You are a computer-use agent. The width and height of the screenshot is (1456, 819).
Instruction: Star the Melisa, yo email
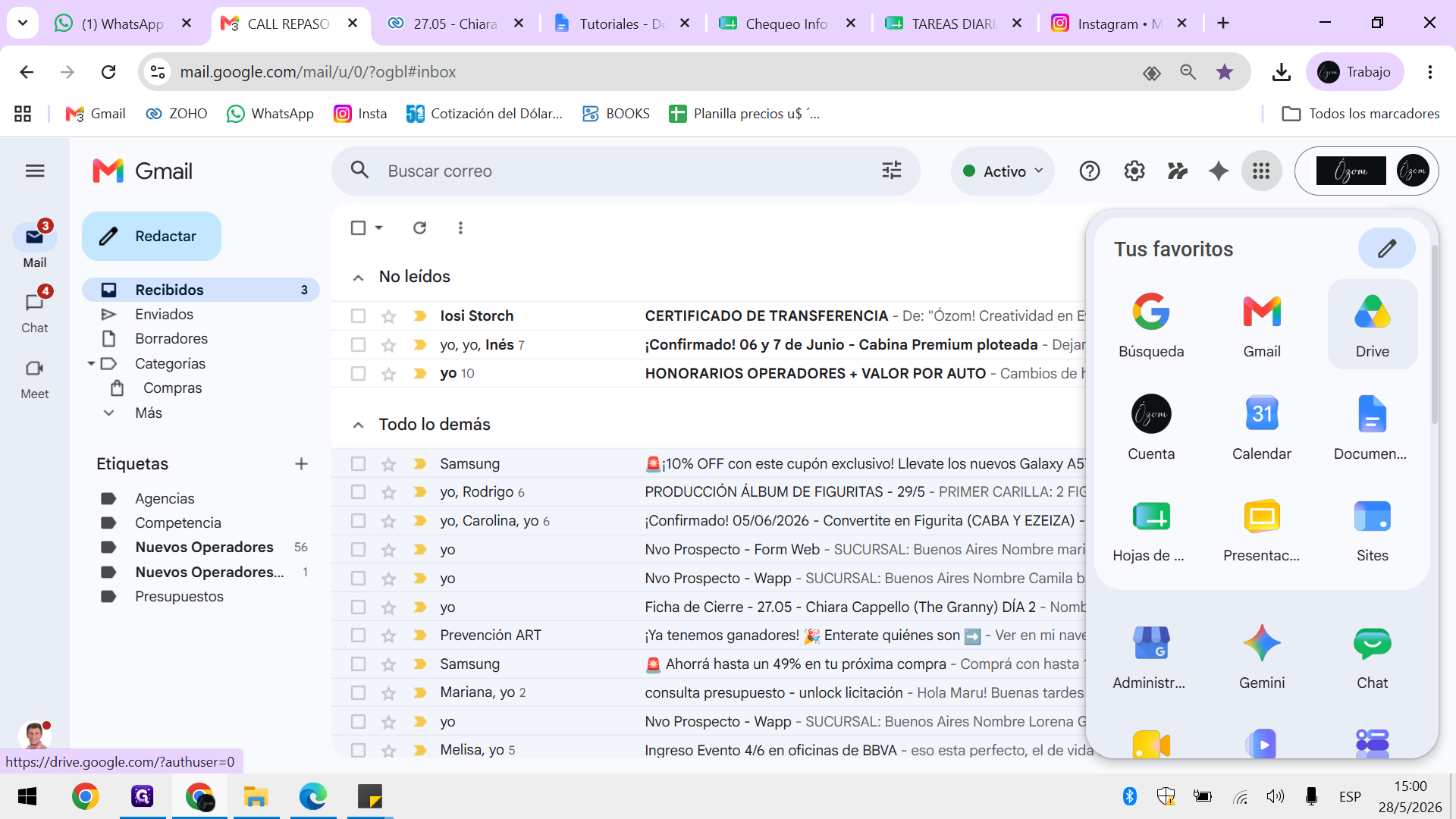[x=388, y=750]
